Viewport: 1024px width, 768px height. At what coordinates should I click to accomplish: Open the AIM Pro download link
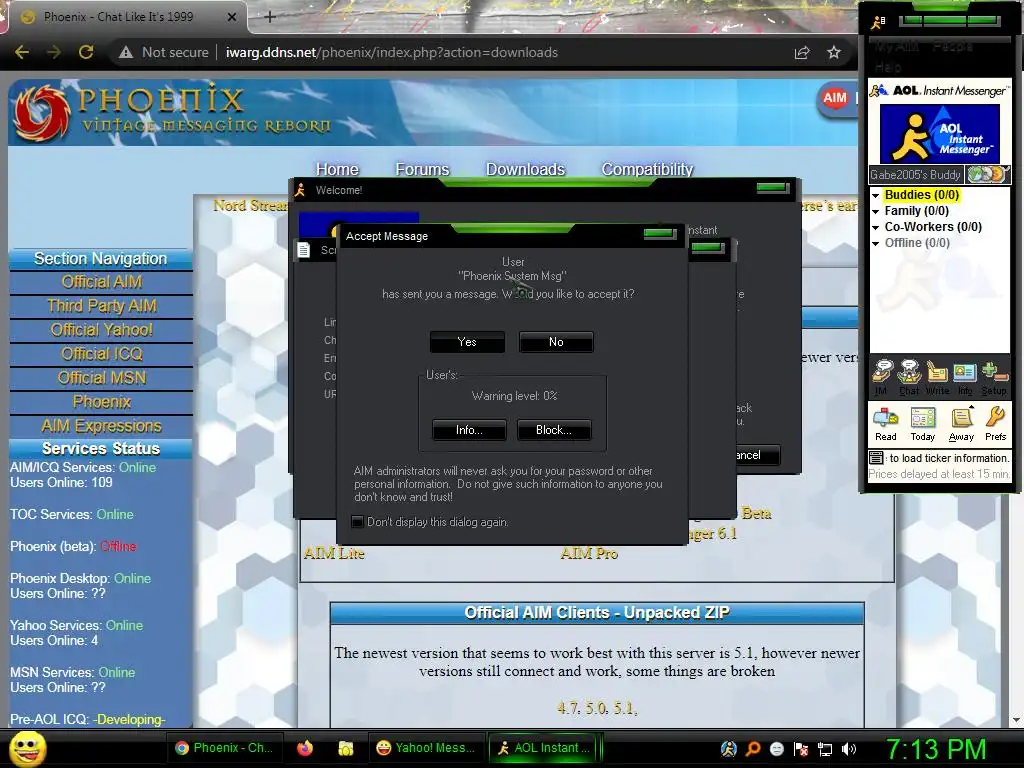589,553
